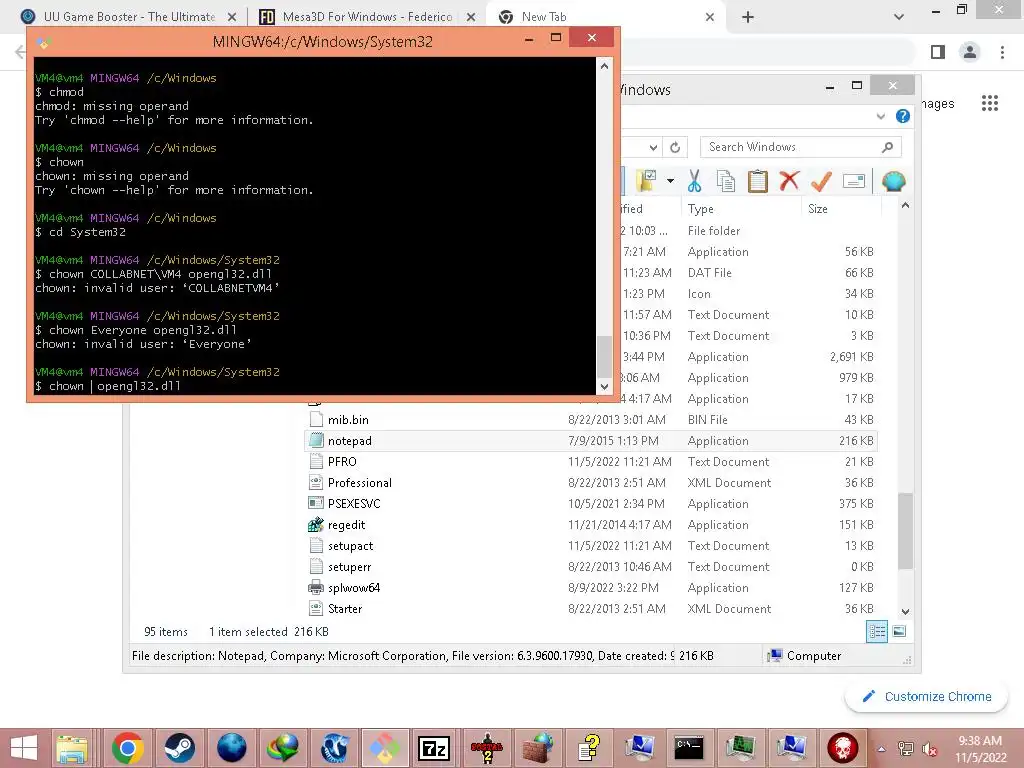Toggle Chrome side panel icon

pos(938,52)
